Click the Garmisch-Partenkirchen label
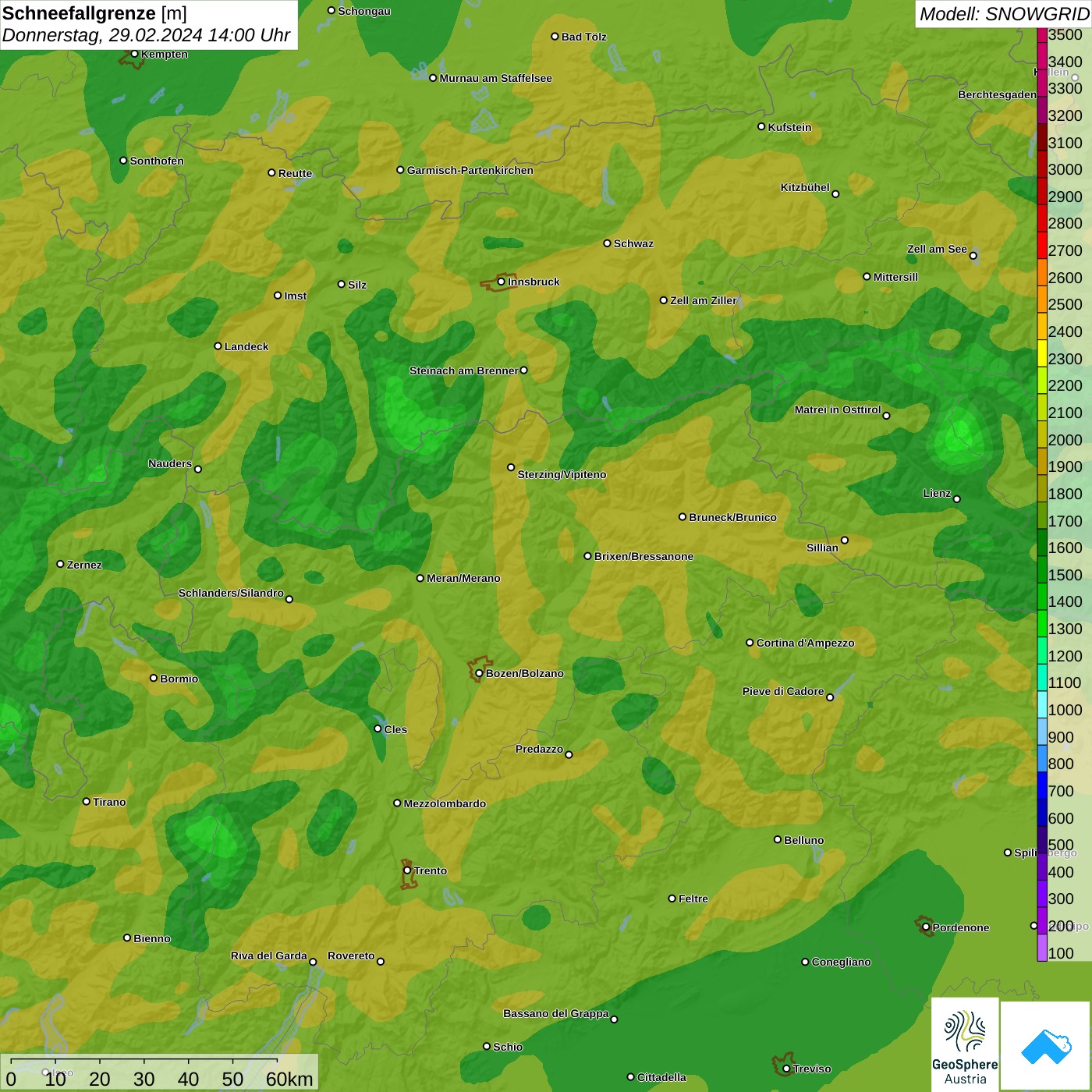The image size is (1092, 1092). pyautogui.click(x=470, y=170)
